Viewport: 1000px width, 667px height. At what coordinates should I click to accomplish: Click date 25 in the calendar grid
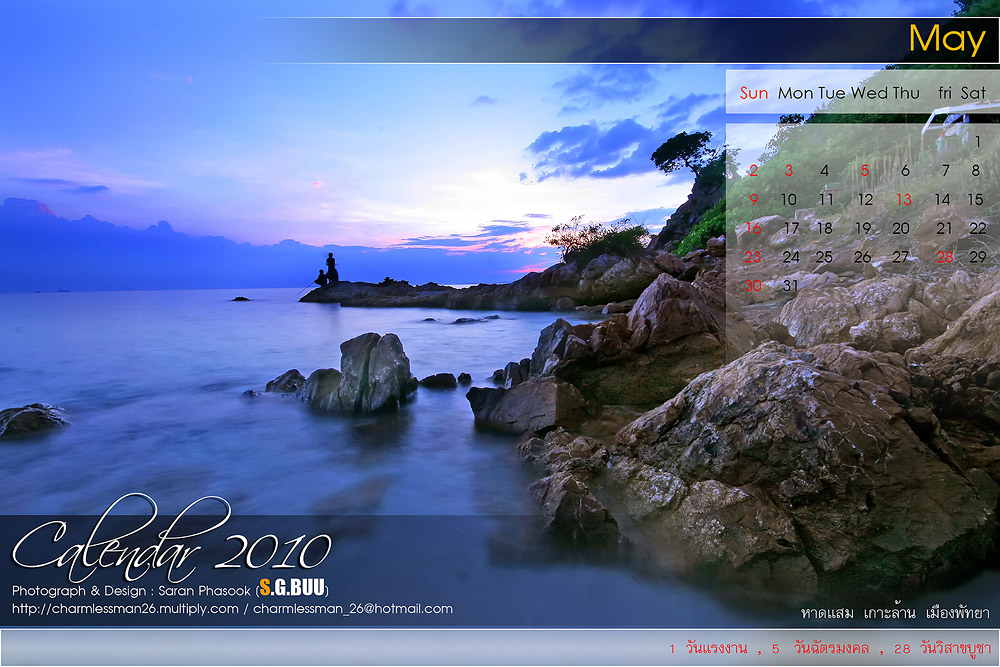[824, 257]
